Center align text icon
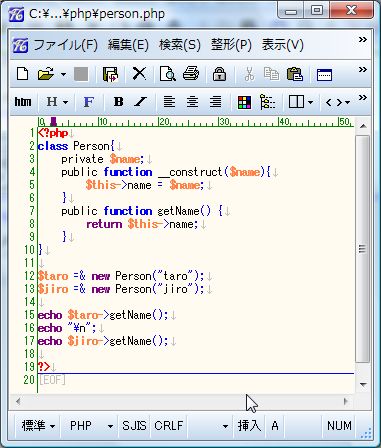Image resolution: width=381 pixels, height=448 pixels. (192, 102)
